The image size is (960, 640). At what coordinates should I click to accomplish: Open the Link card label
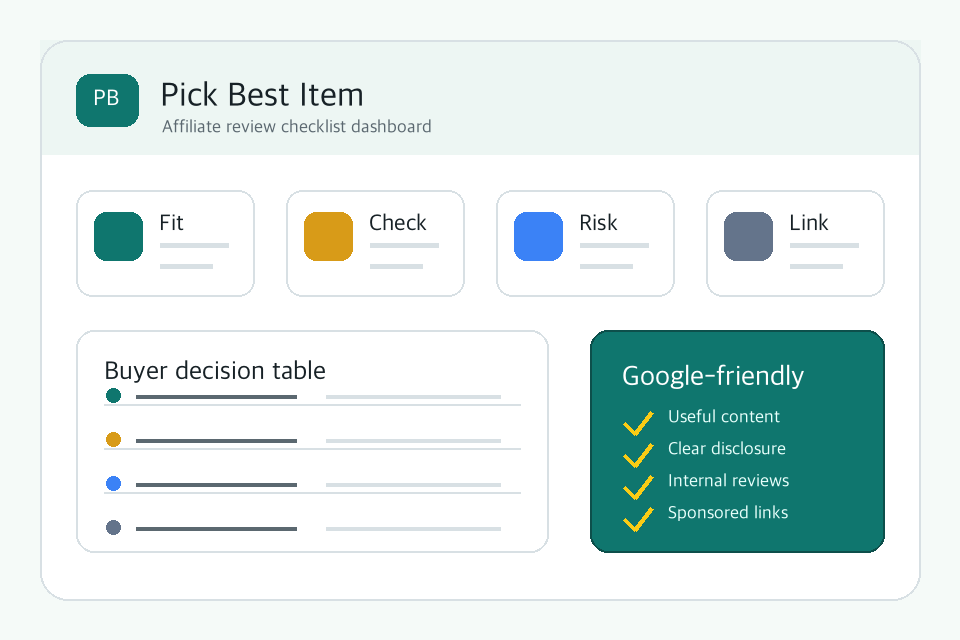tap(809, 222)
